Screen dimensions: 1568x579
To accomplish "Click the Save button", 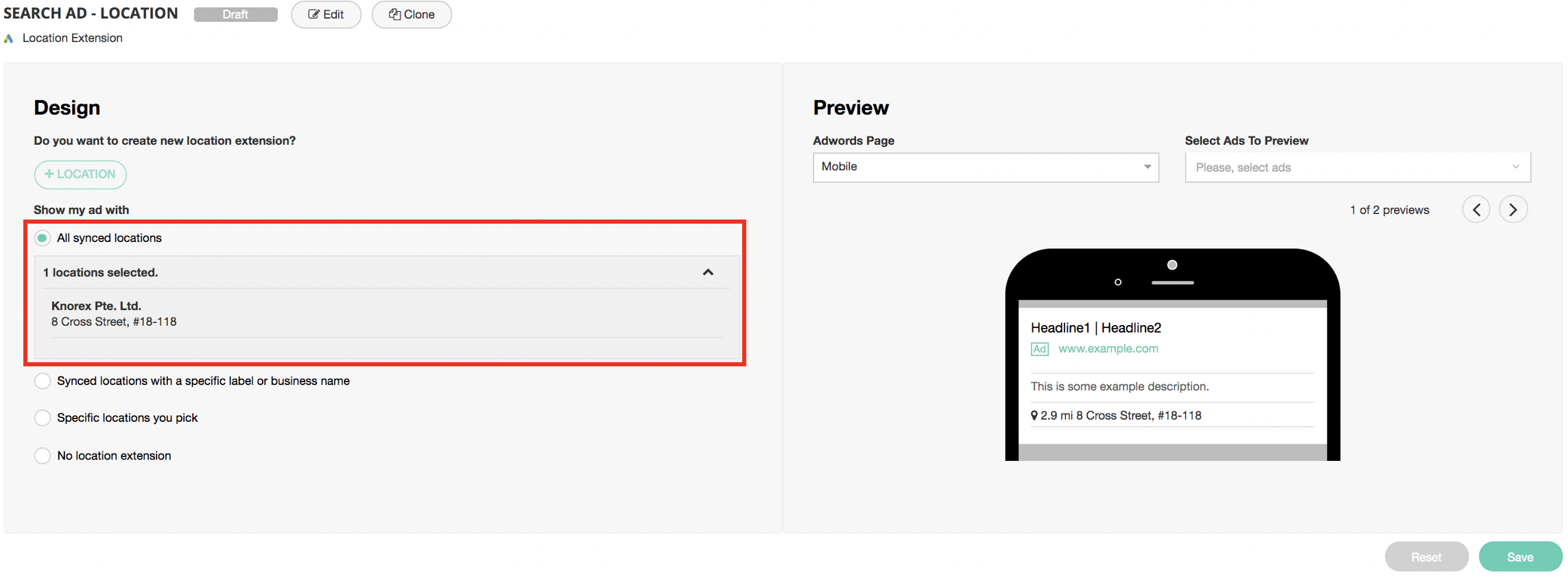I will point(1519,557).
